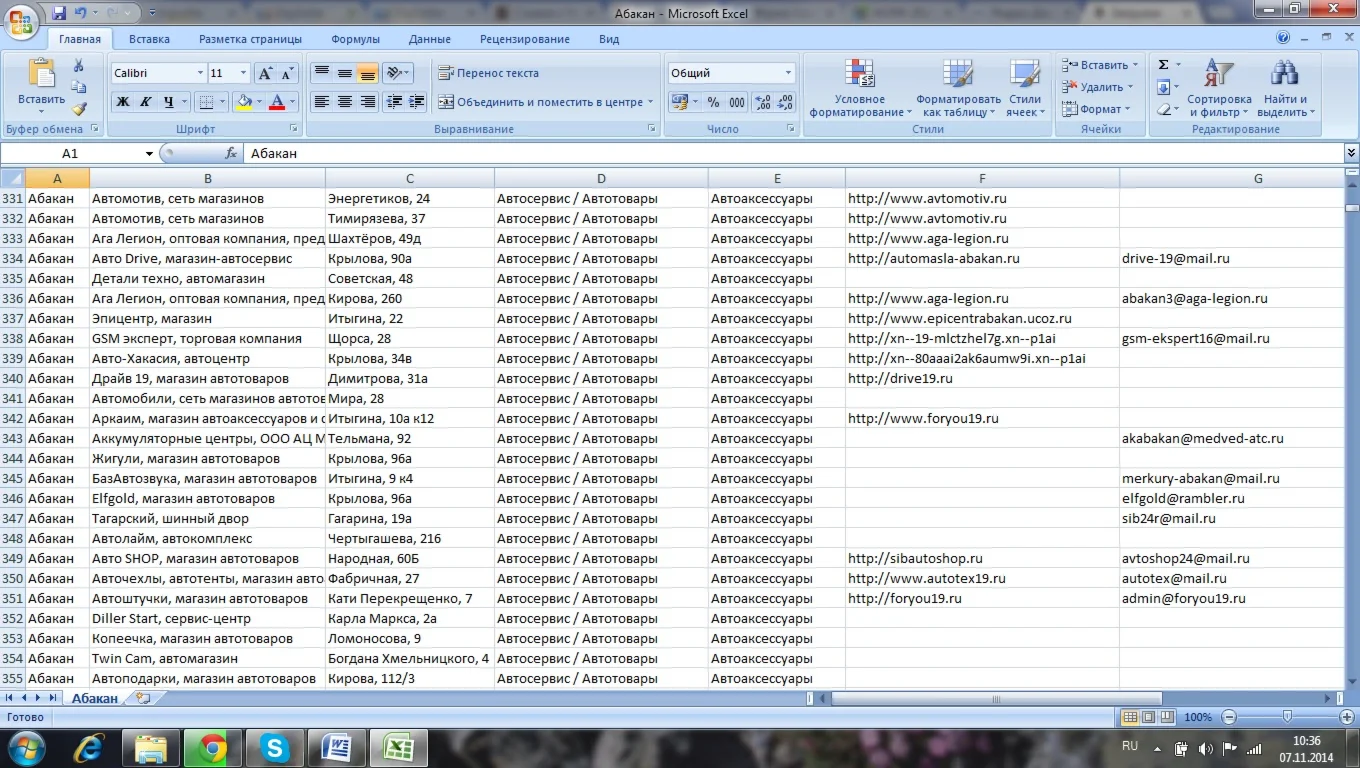Click the AutoSum sigma icon
1360x768 pixels.
(1163, 65)
